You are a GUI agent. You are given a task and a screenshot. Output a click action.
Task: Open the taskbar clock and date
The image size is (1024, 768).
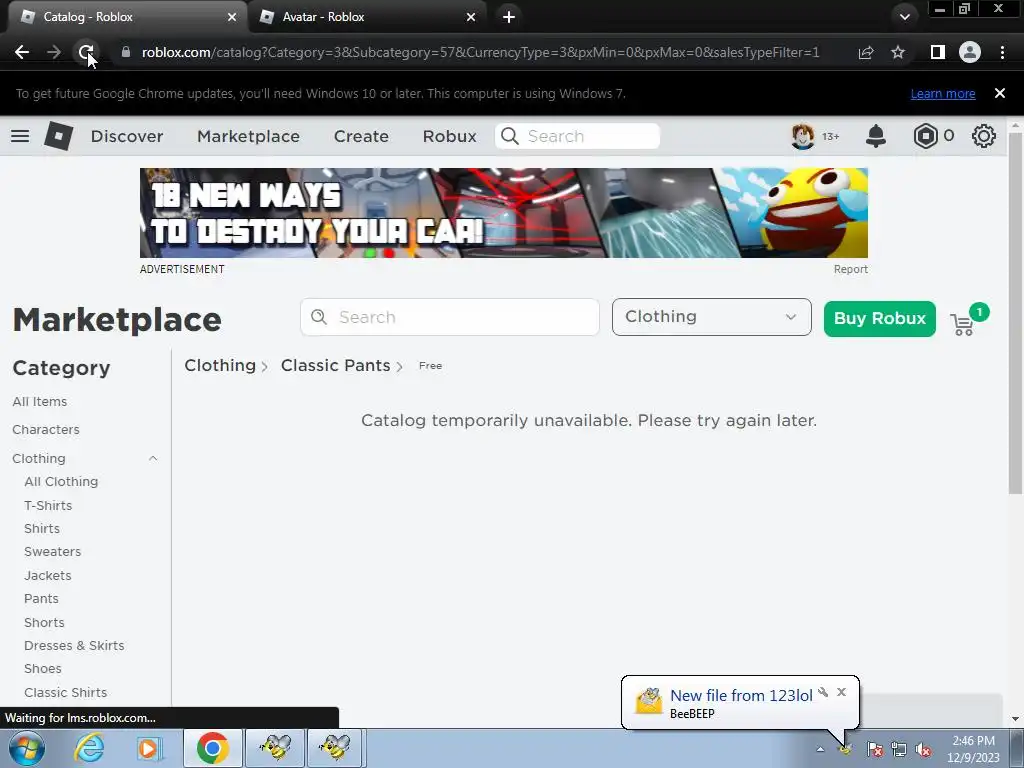coord(973,749)
